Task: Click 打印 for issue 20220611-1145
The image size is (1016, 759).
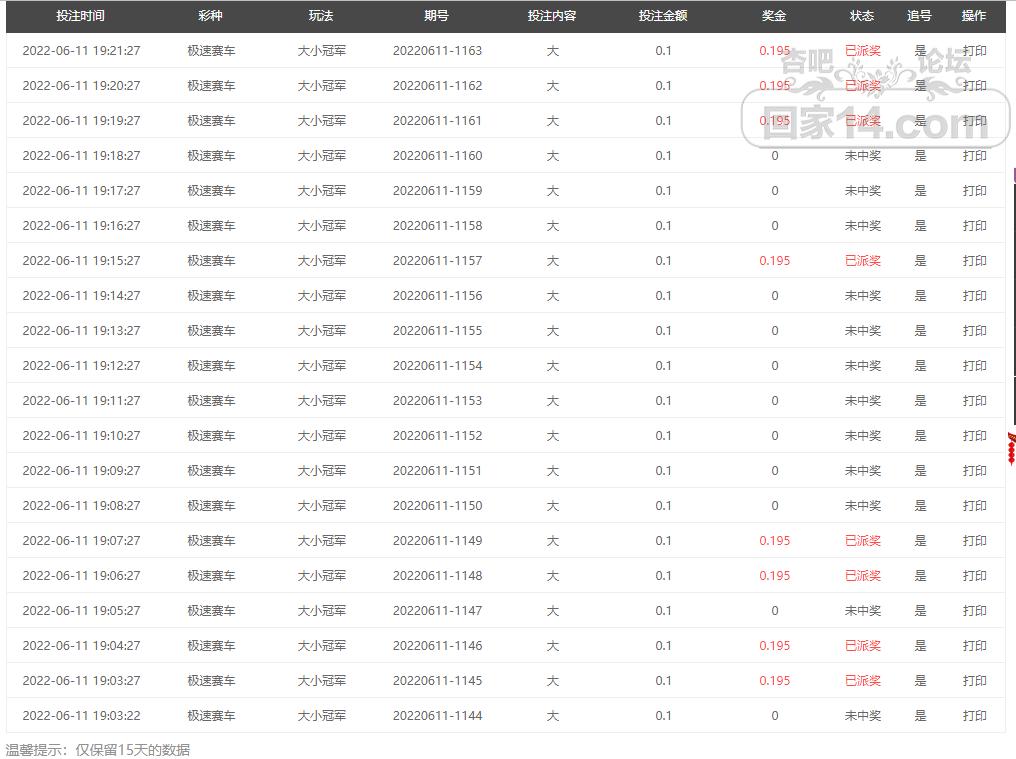Action: click(x=975, y=681)
